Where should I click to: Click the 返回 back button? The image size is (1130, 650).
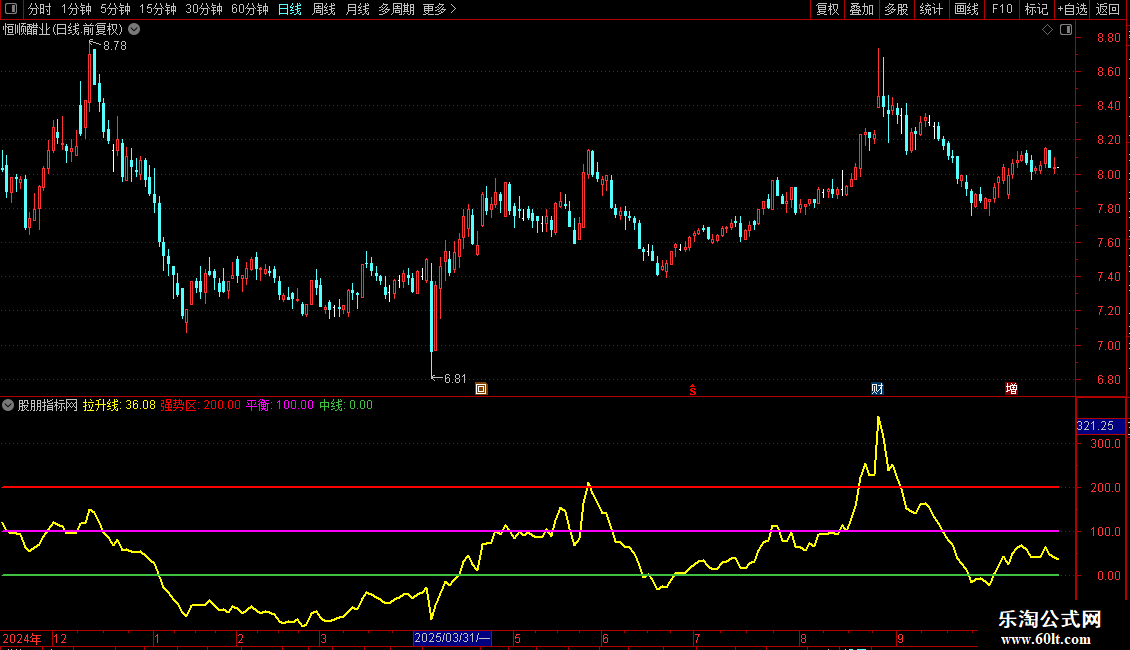[x=1108, y=9]
